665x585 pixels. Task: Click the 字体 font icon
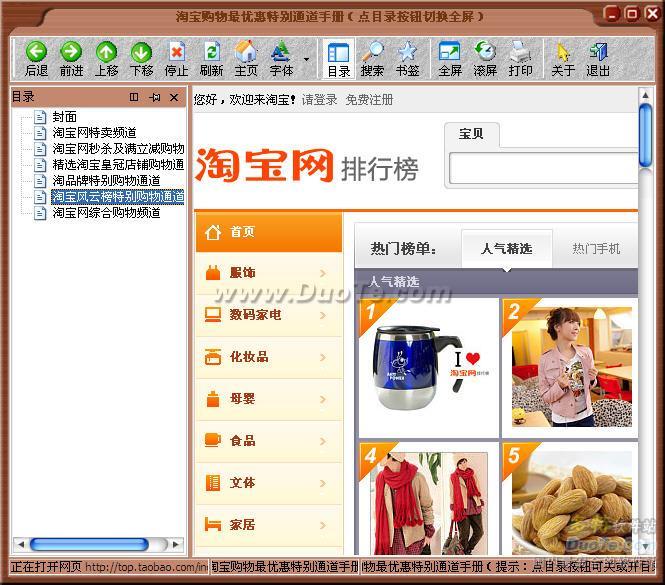pos(281,51)
